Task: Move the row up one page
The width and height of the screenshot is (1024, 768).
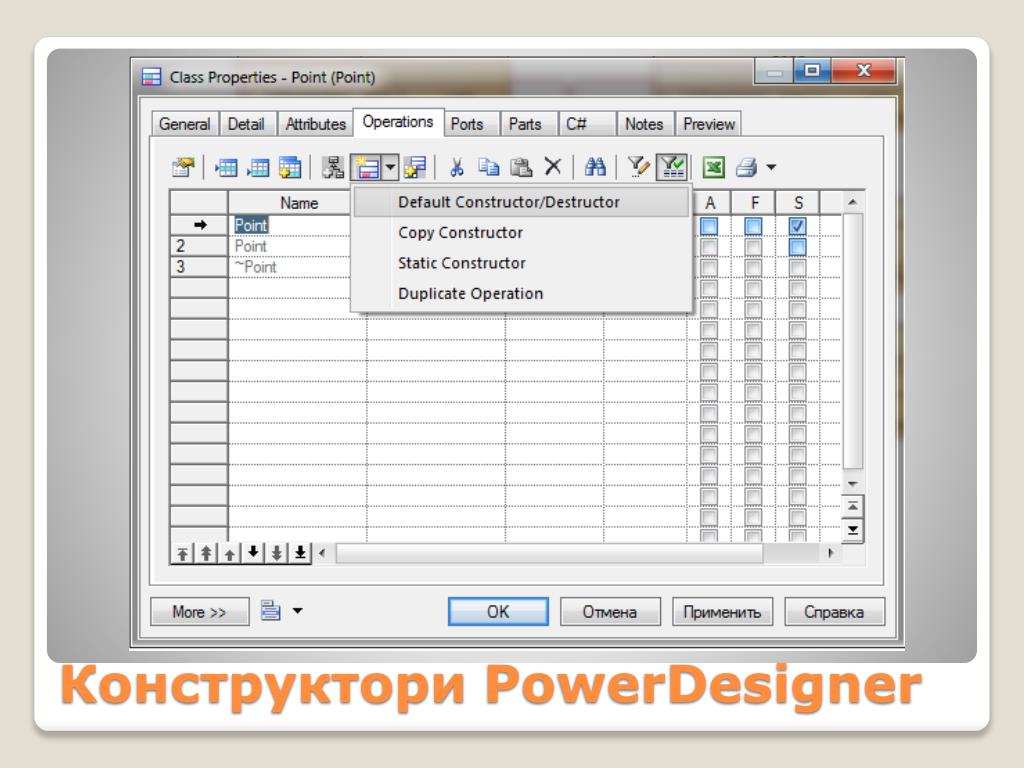Action: pyautogui.click(x=206, y=554)
